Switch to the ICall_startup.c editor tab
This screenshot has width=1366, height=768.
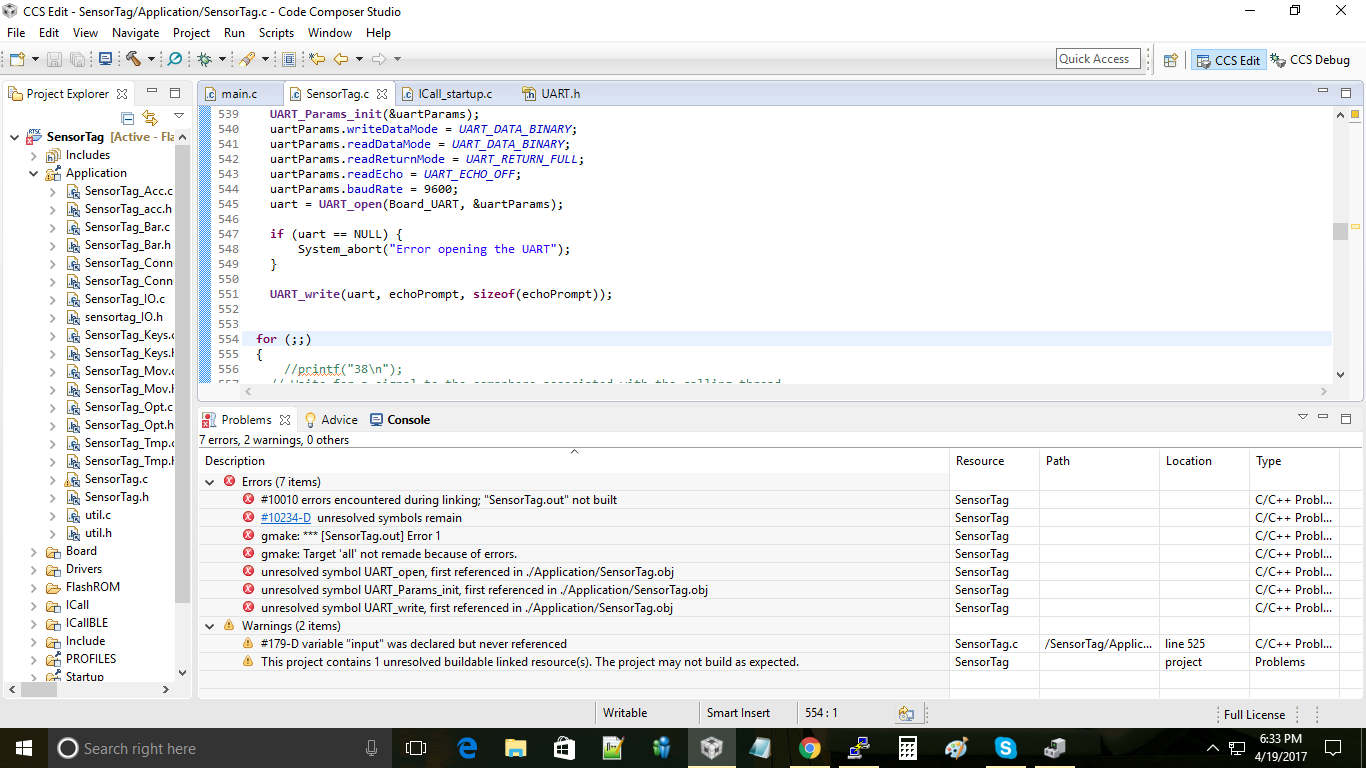pyautogui.click(x=446, y=94)
